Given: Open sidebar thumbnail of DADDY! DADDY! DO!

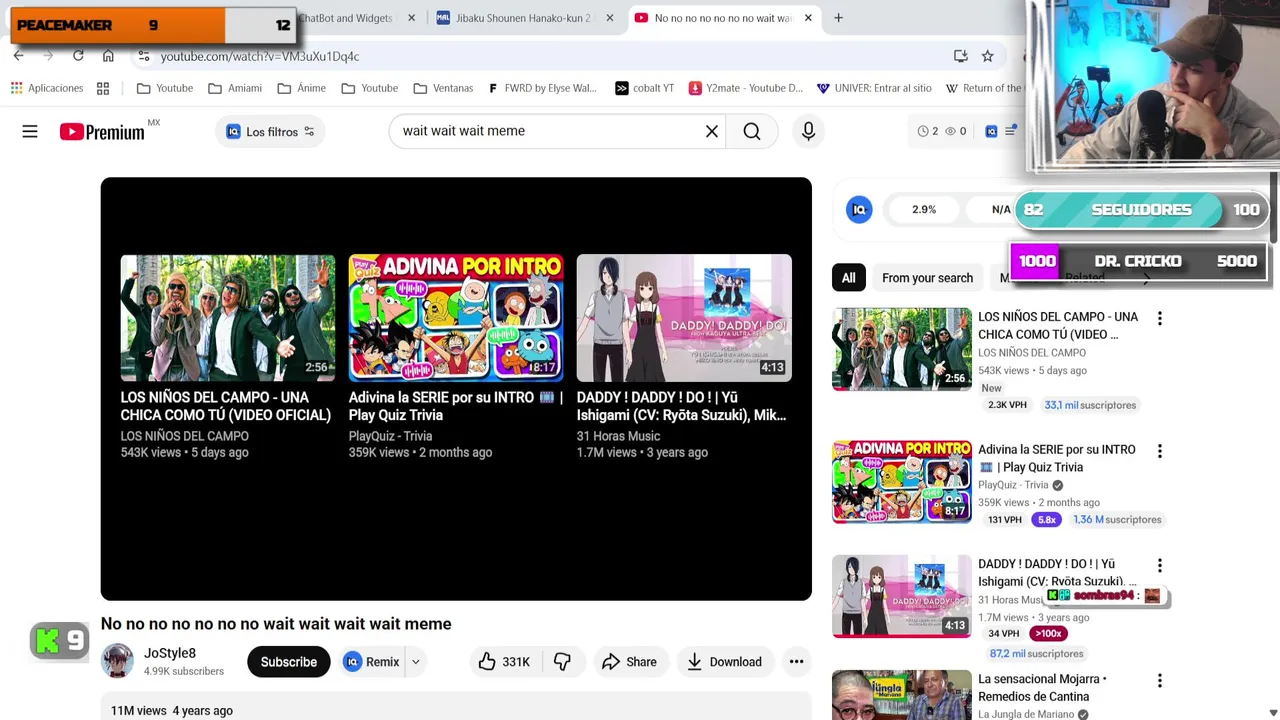Looking at the screenshot, I should tap(901, 596).
